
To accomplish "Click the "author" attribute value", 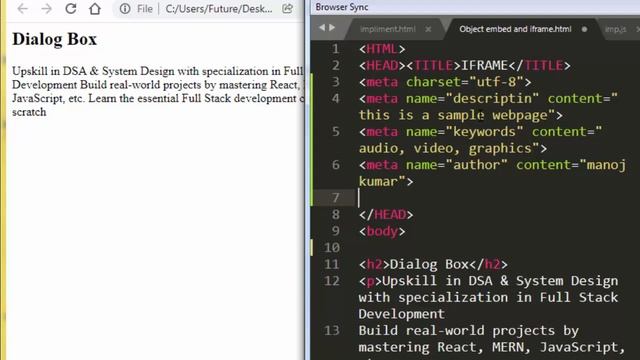I will point(477,165).
